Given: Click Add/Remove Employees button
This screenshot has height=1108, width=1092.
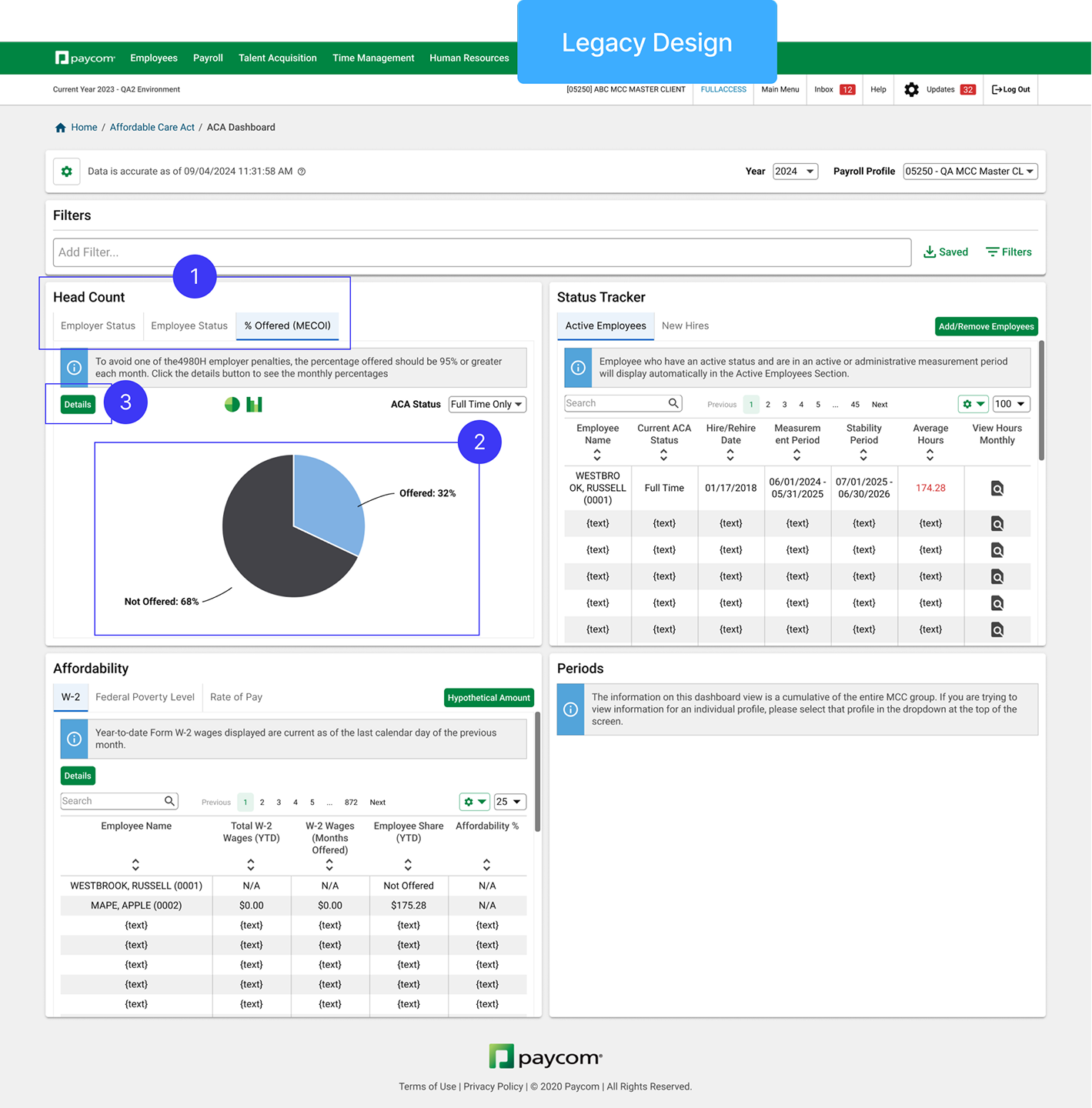Looking at the screenshot, I should [987, 327].
